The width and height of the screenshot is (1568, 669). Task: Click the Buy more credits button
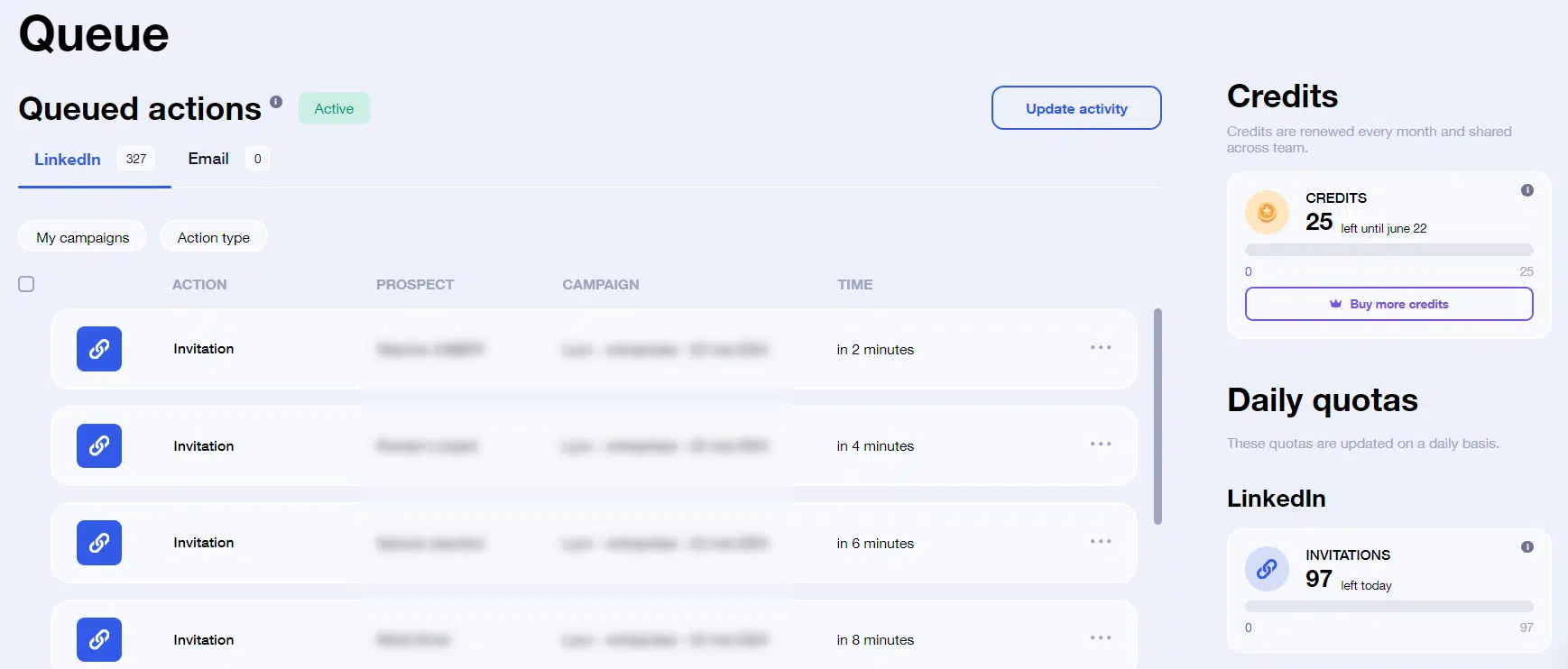click(x=1388, y=304)
